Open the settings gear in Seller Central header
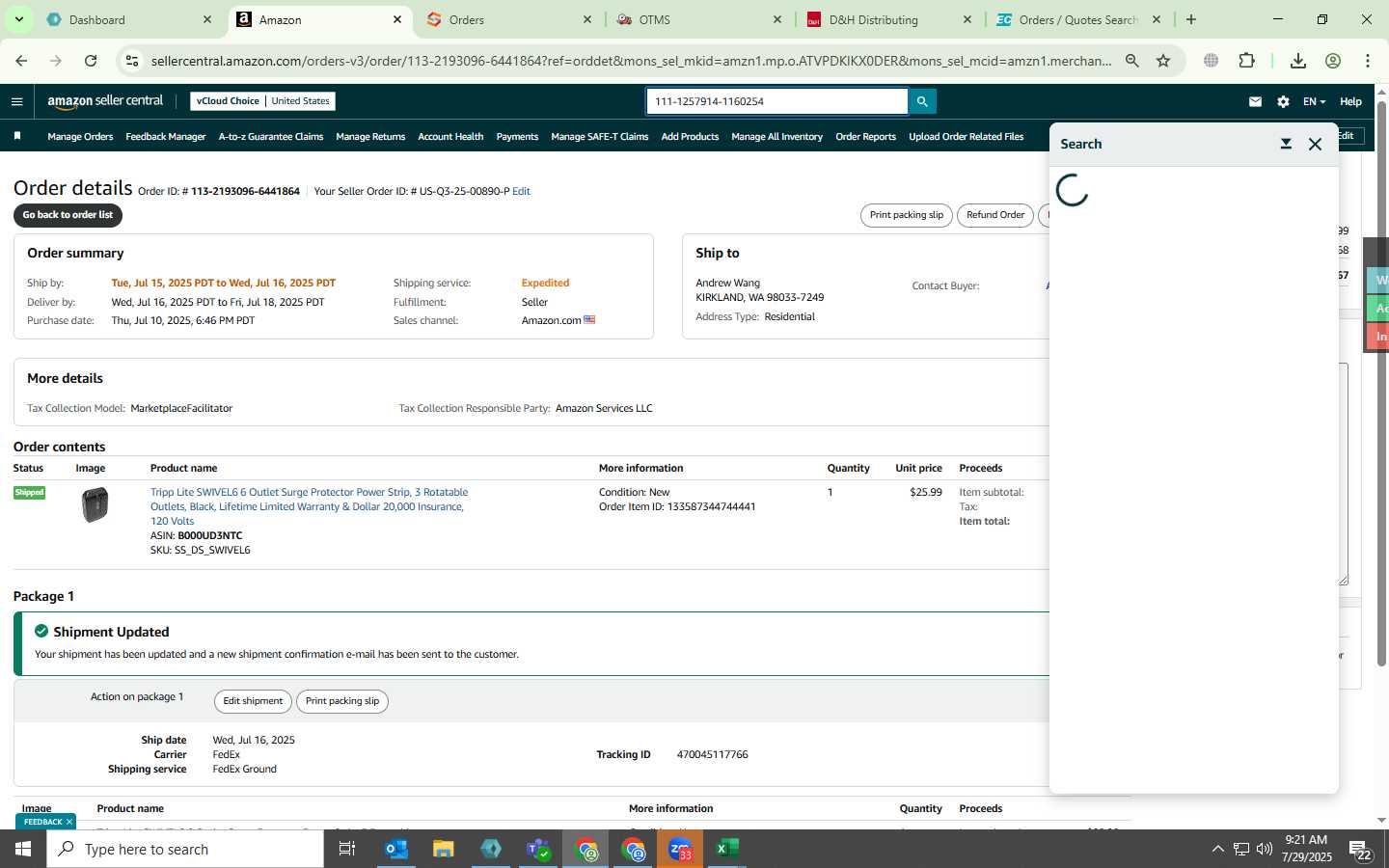This screenshot has height=868, width=1389. [x=1283, y=101]
